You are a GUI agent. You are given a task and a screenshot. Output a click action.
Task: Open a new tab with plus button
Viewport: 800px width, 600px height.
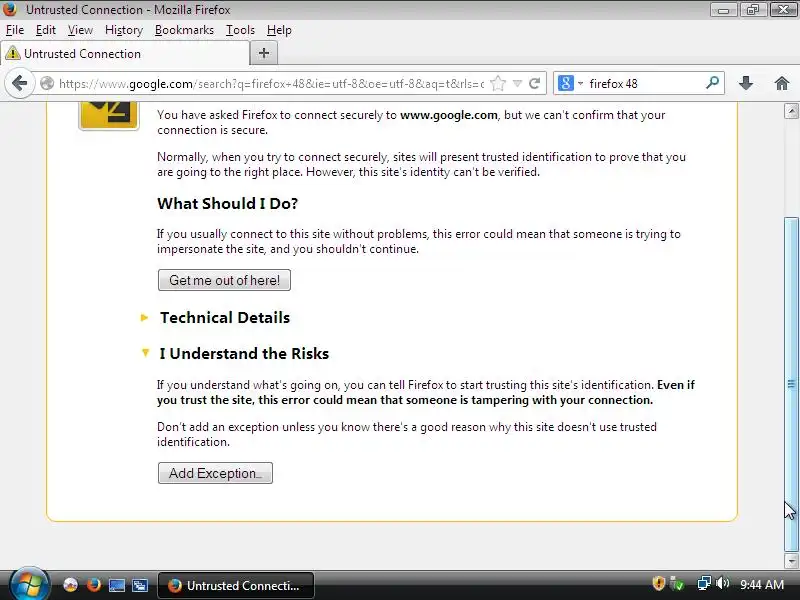[264, 53]
